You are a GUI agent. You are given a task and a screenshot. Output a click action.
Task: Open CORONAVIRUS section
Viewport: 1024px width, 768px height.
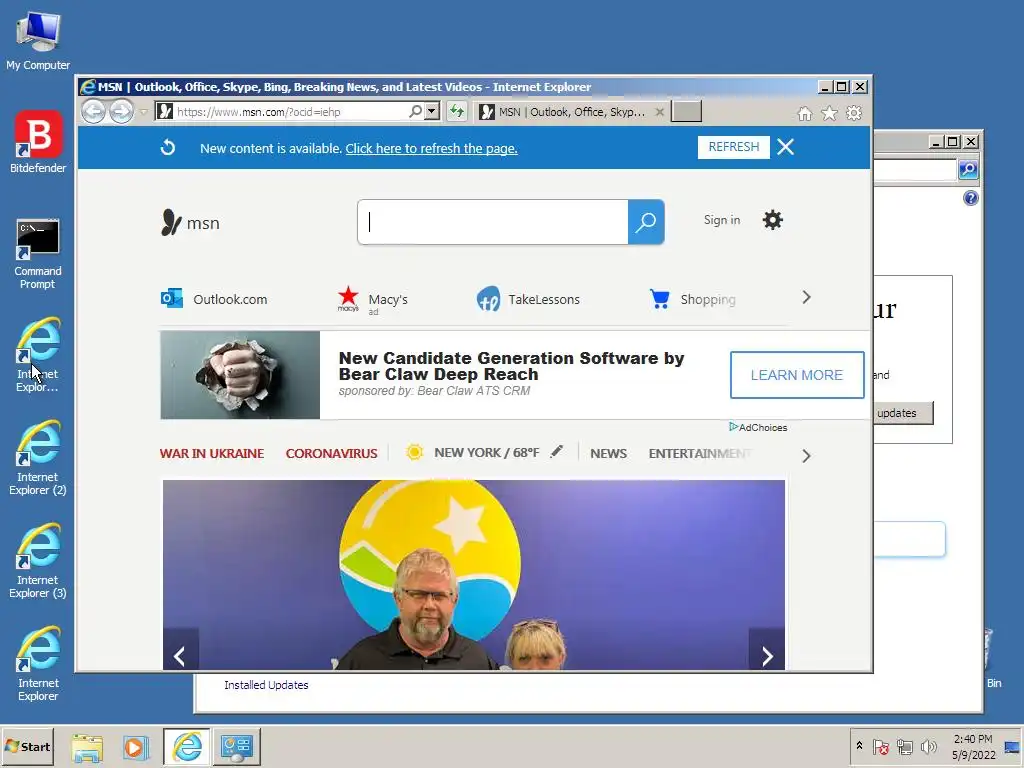coord(331,453)
